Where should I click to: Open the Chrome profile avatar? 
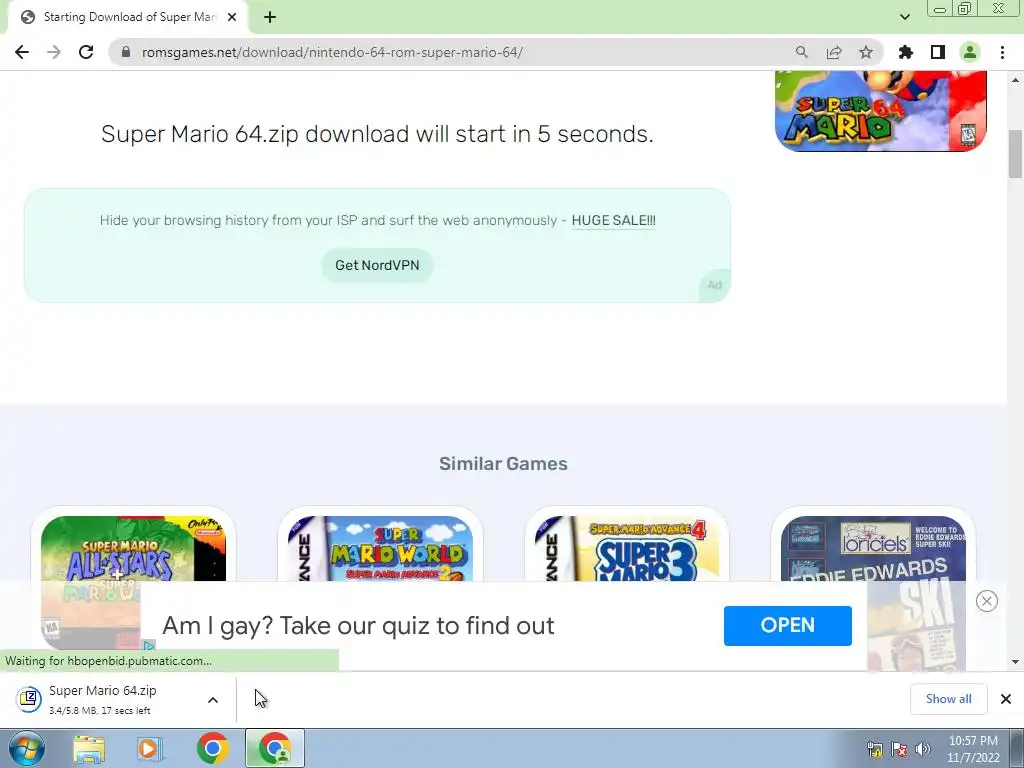pos(970,52)
